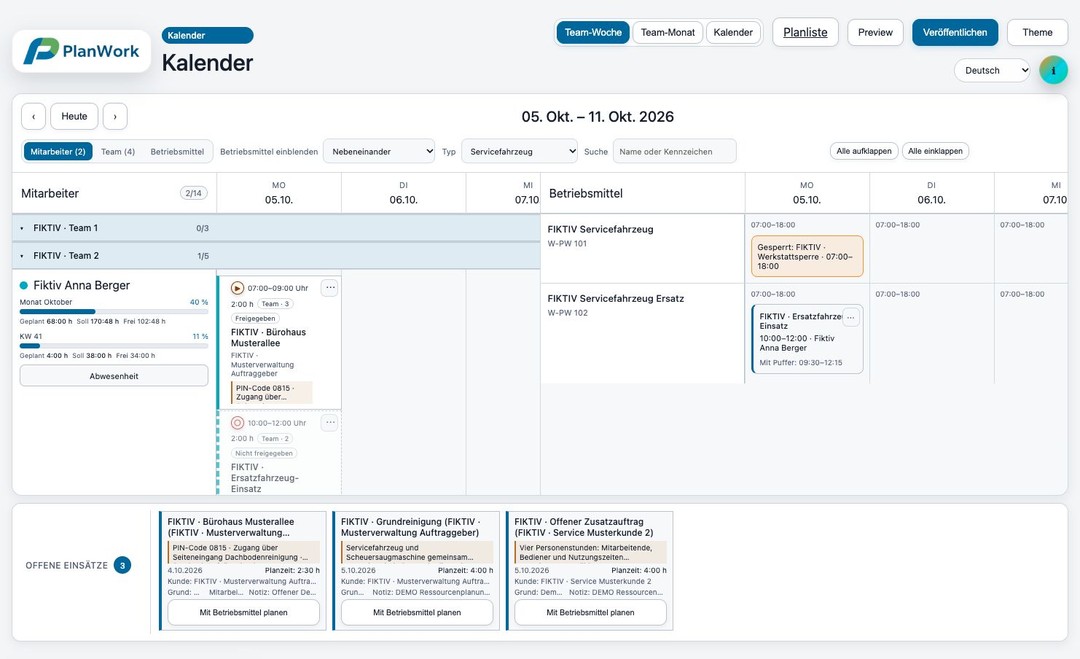The image size is (1080, 659).
Task: Click play status icon of 07:00–09:00 shift
Action: [x=238, y=288]
